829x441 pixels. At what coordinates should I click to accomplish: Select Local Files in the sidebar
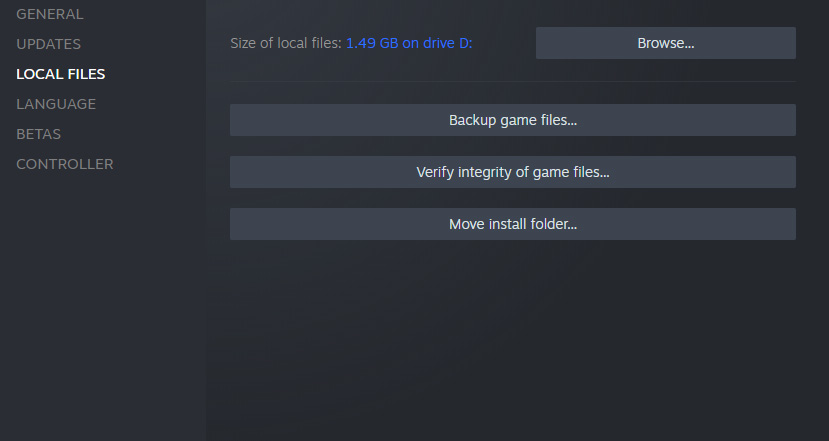click(x=61, y=74)
